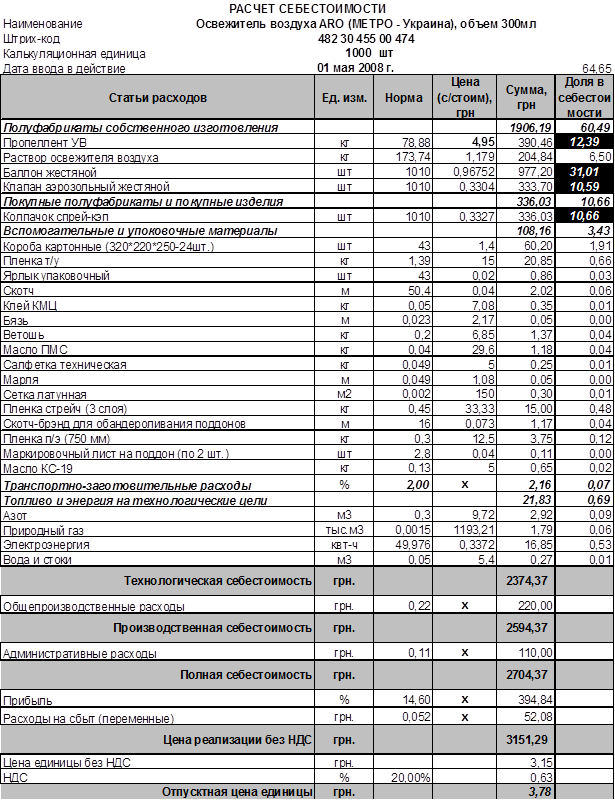
Task: Select the 'Статьи расходов' column header
Action: 157,99
